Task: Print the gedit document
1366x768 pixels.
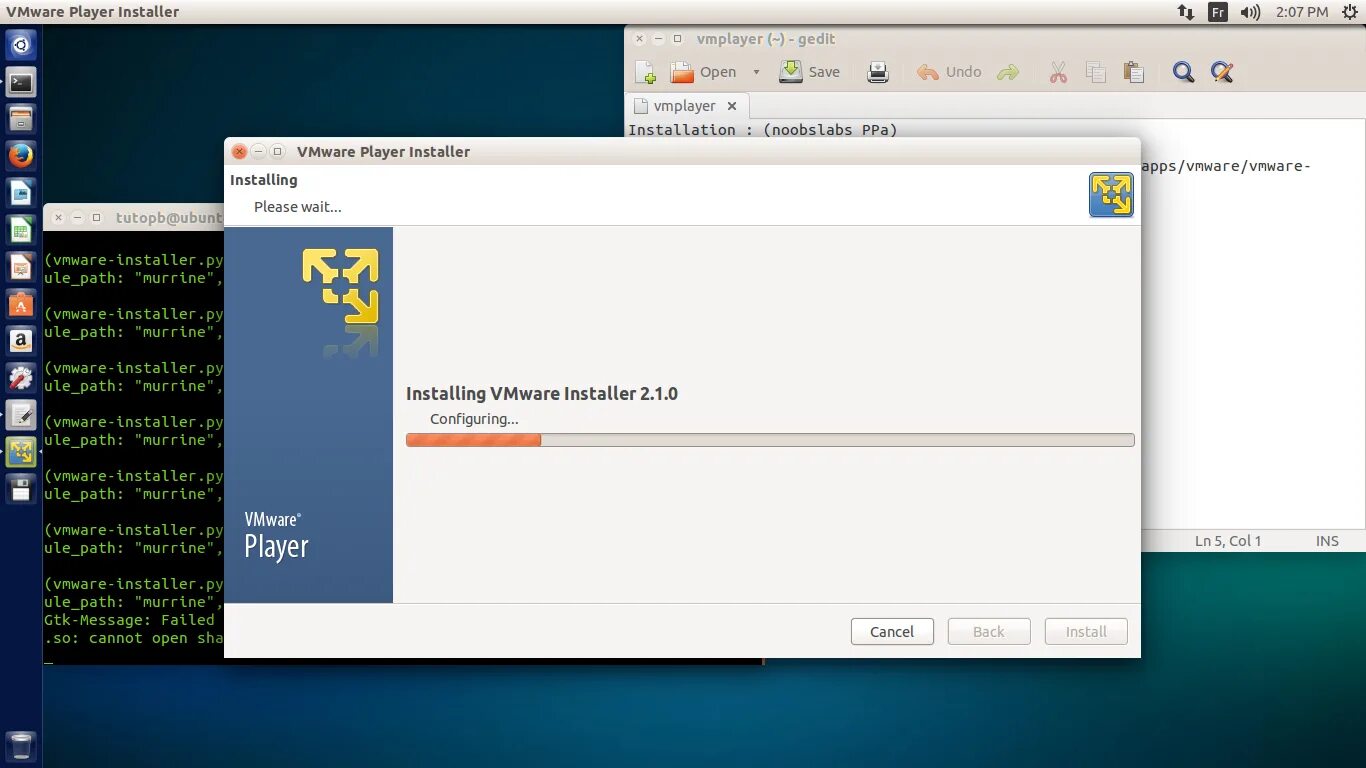Action: click(x=878, y=72)
